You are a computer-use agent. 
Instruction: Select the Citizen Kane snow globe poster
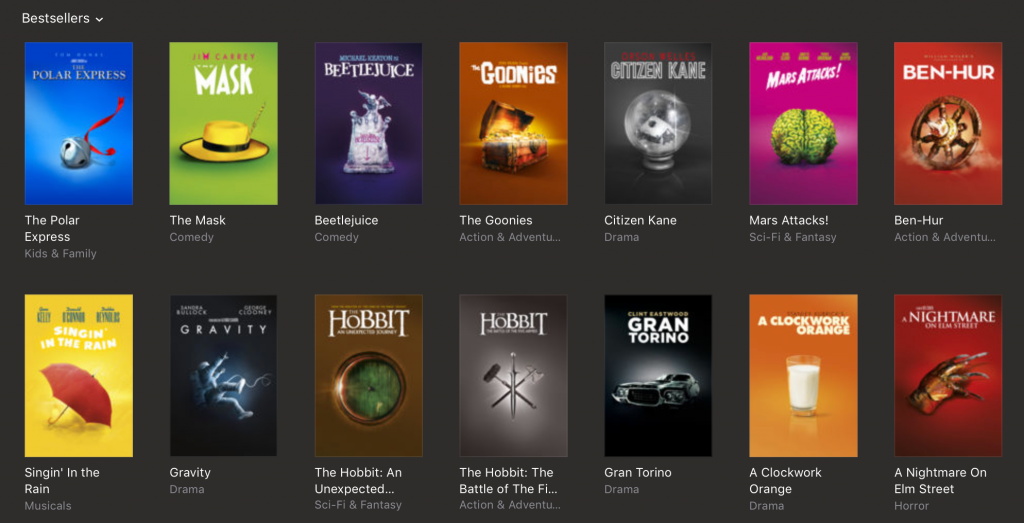pyautogui.click(x=658, y=123)
